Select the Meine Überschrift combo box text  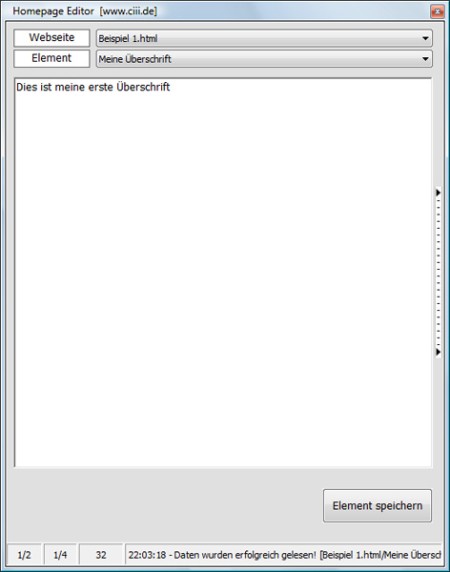135,59
